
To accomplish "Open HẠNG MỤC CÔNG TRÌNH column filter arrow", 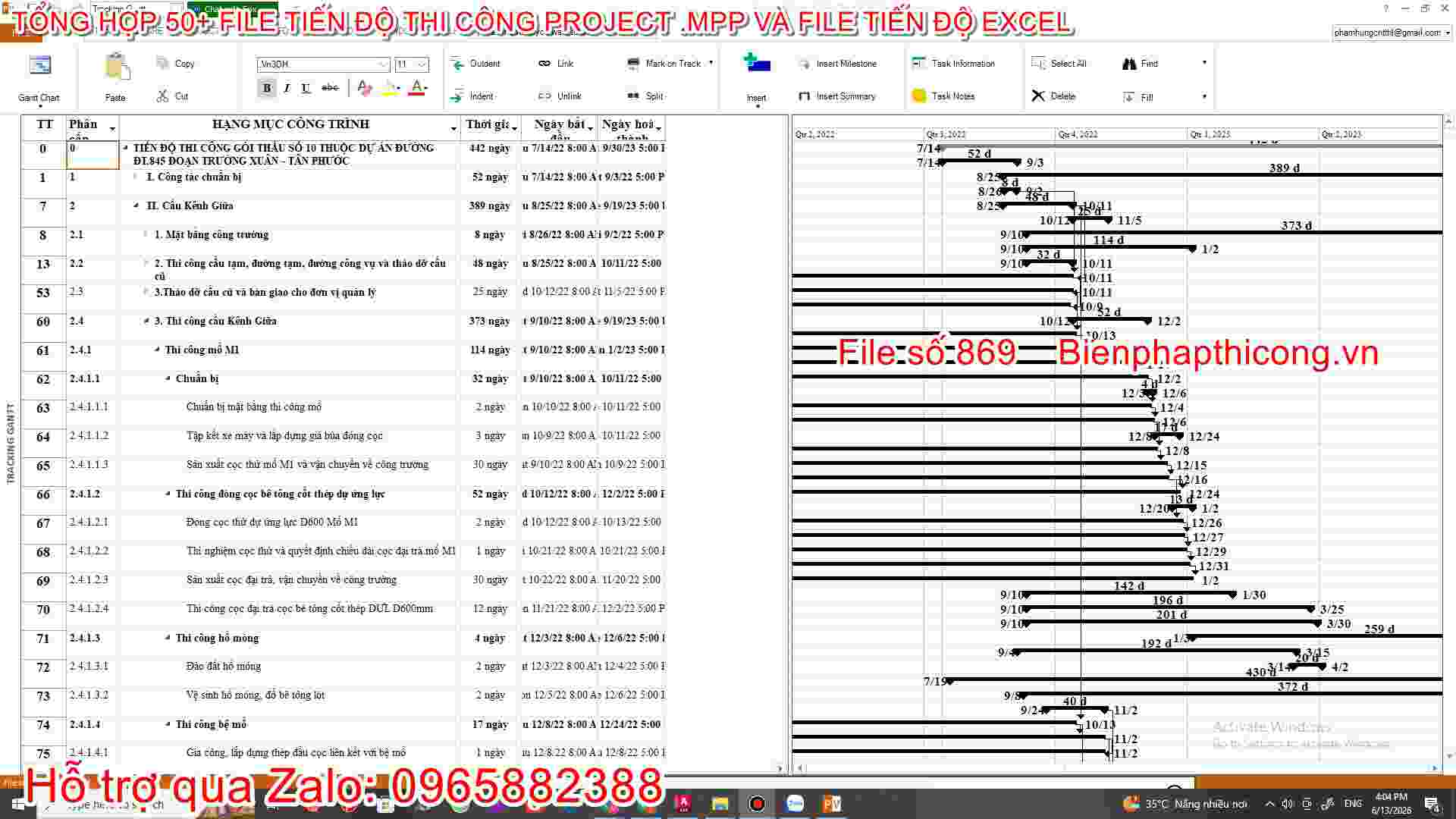I will click(453, 128).
